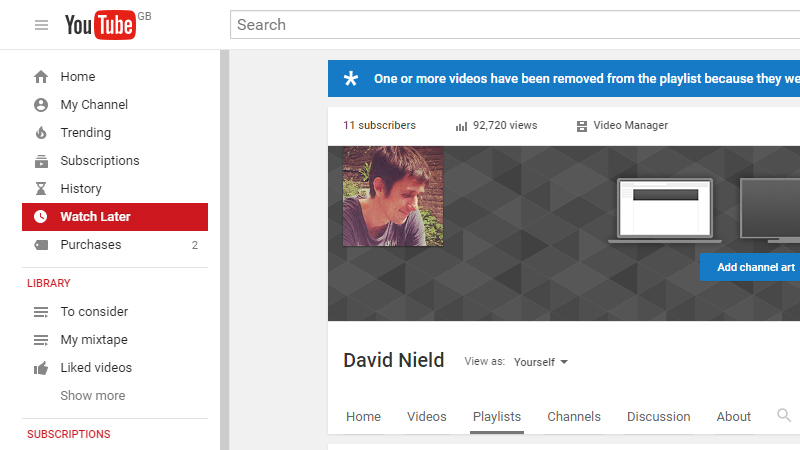Image resolution: width=800 pixels, height=450 pixels.
Task: Switch to the channel Home tab
Action: (363, 417)
